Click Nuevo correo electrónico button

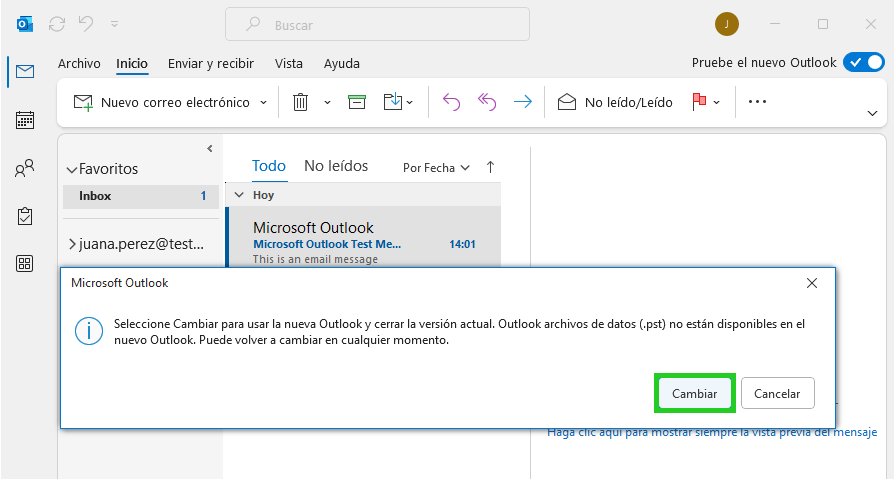(x=162, y=103)
